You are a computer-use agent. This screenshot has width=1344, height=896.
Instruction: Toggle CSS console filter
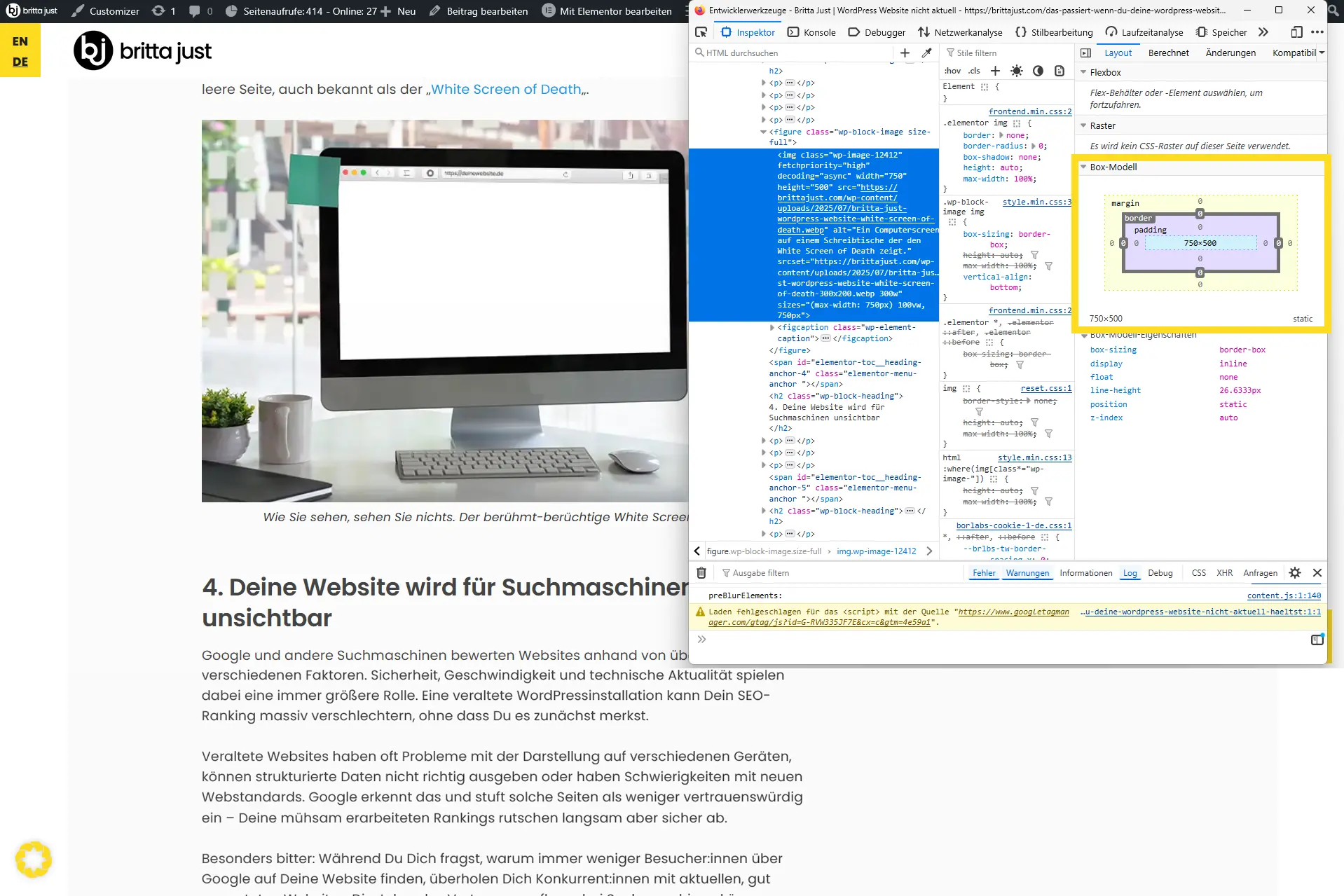point(1199,573)
